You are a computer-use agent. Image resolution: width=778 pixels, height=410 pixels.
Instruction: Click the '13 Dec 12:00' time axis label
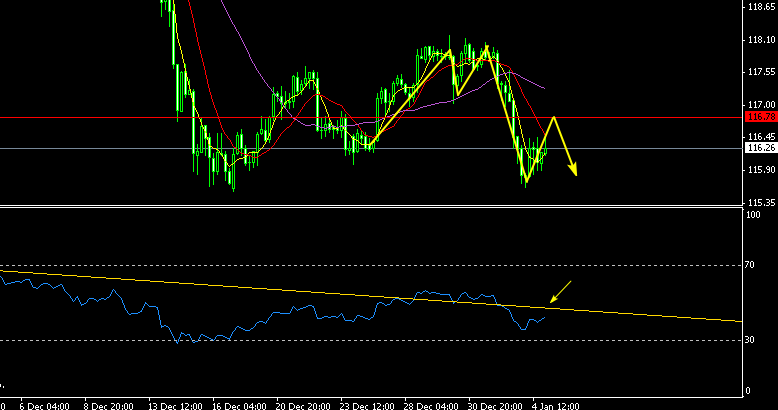tap(175, 406)
